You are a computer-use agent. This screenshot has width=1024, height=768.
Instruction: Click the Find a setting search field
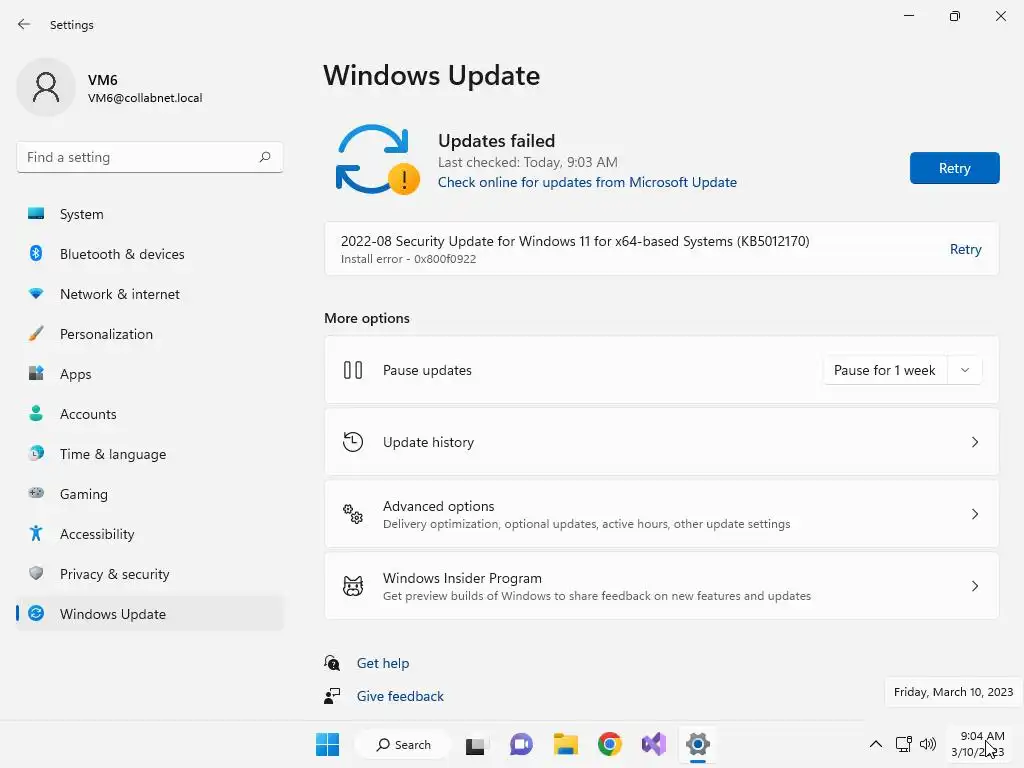[x=150, y=157]
